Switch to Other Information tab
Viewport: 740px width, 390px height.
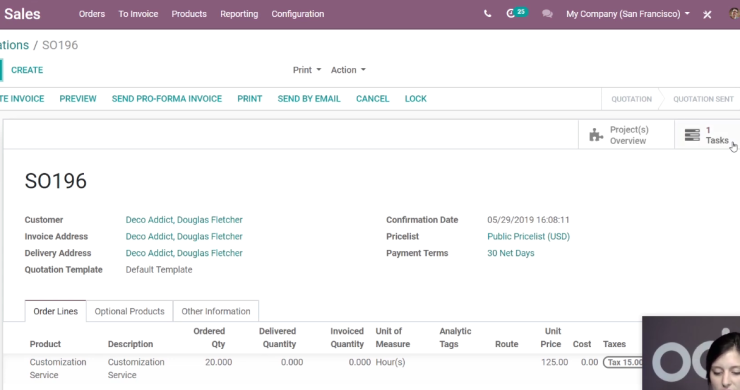tap(216, 311)
